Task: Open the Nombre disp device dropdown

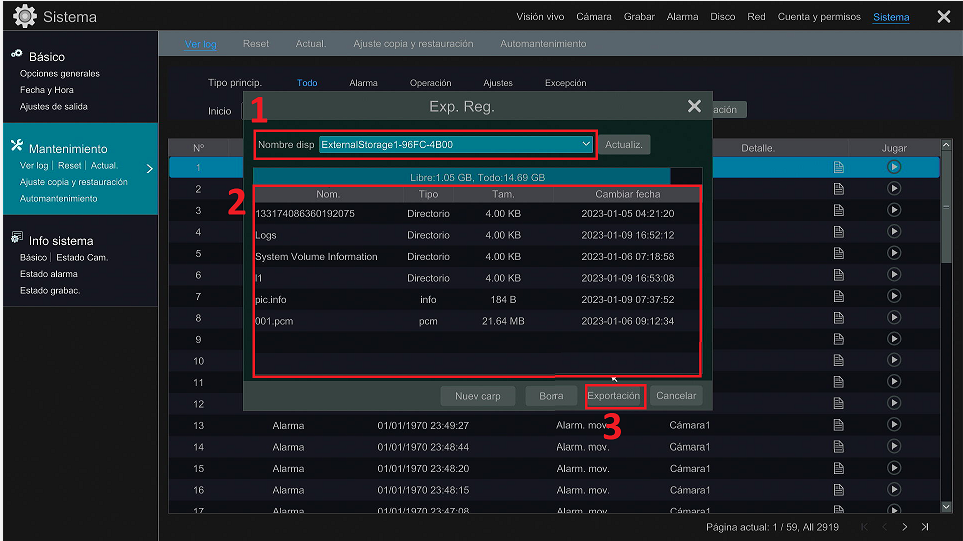Action: click(x=586, y=145)
